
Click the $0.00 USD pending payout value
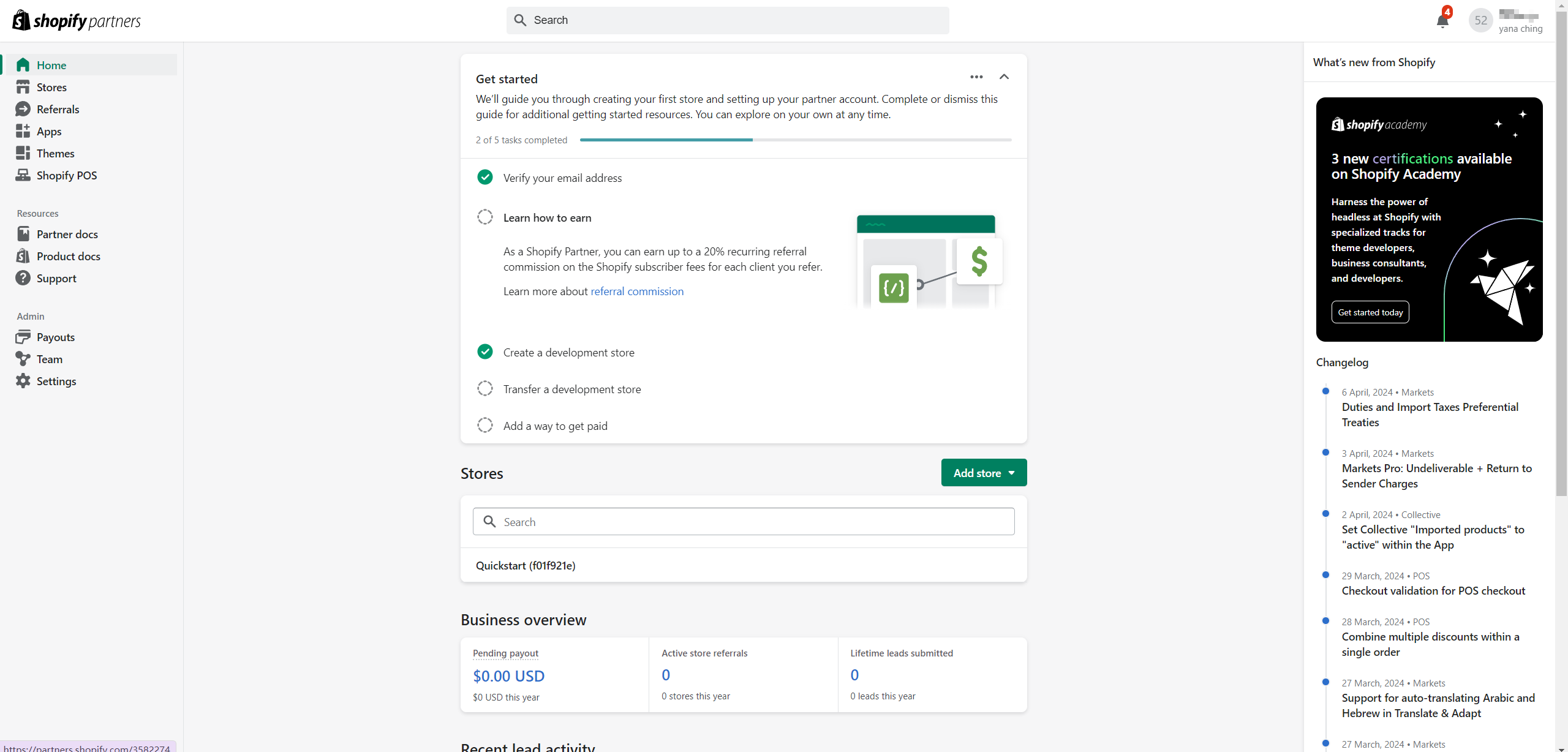click(508, 676)
